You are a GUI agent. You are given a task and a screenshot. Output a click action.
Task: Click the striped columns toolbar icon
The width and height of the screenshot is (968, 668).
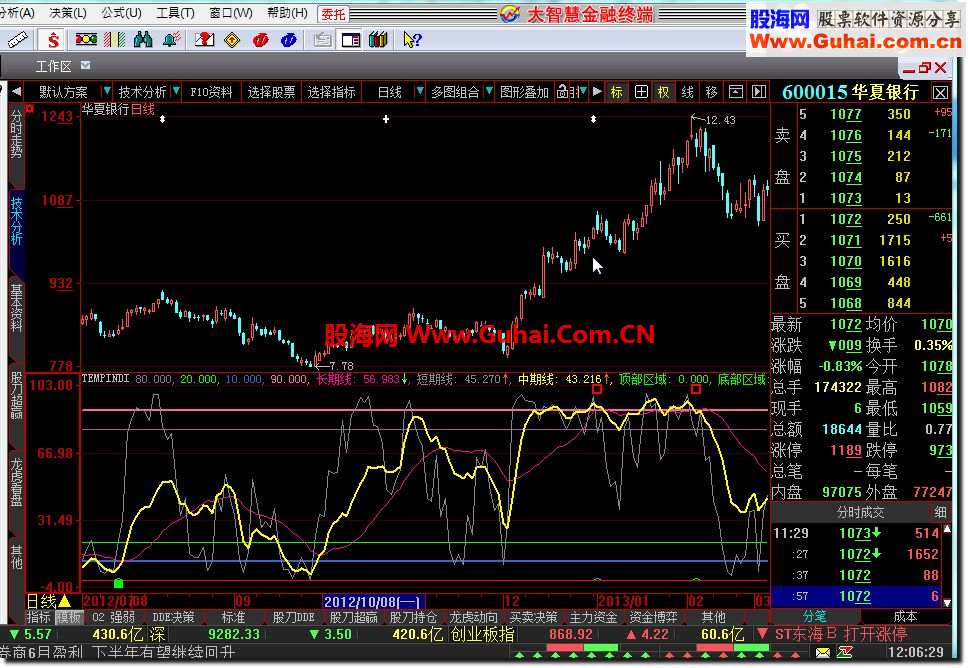coord(115,40)
